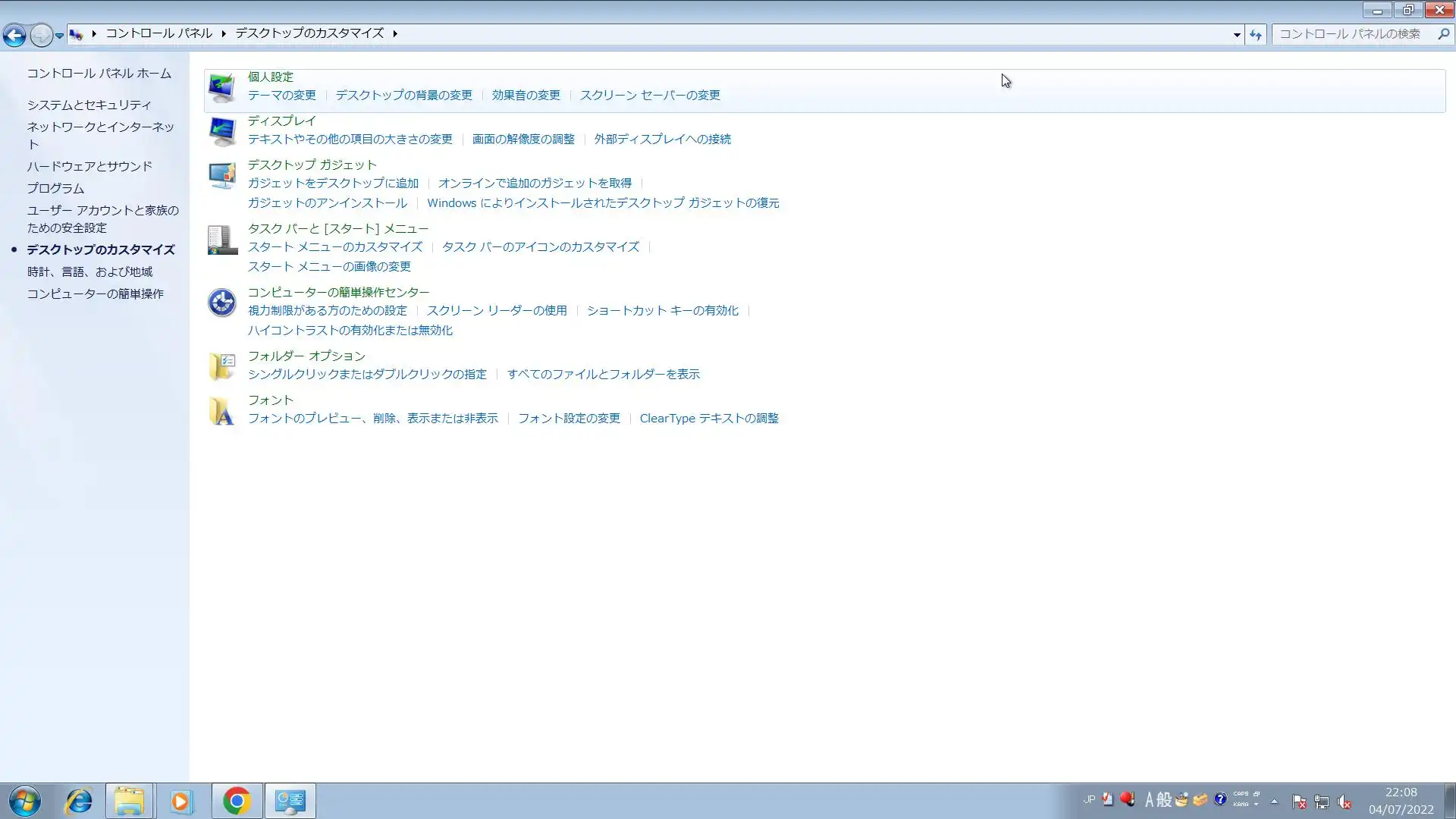Show hidden system tray icons

tap(1274, 801)
